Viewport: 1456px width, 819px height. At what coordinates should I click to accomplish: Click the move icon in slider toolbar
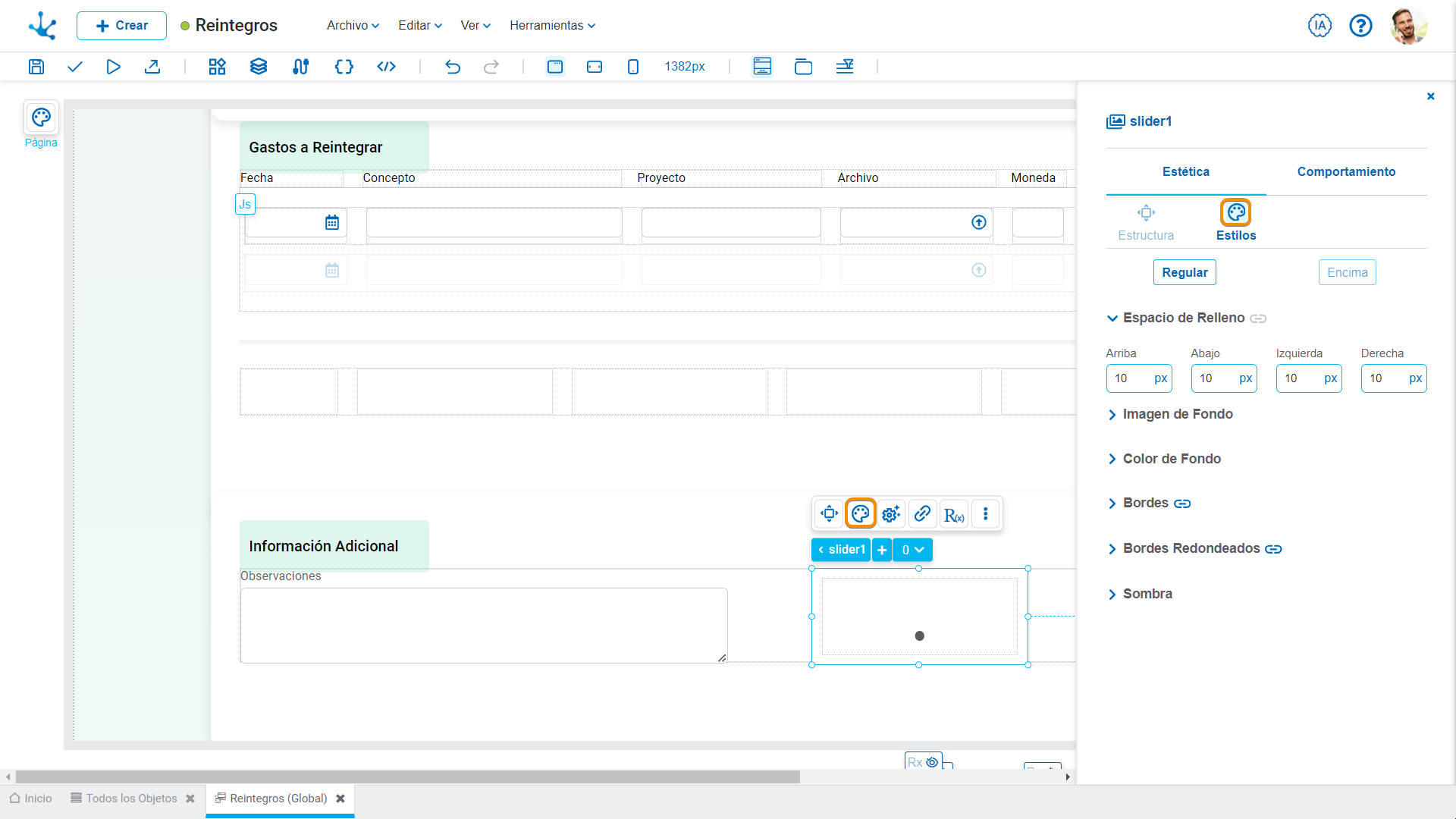click(x=829, y=513)
